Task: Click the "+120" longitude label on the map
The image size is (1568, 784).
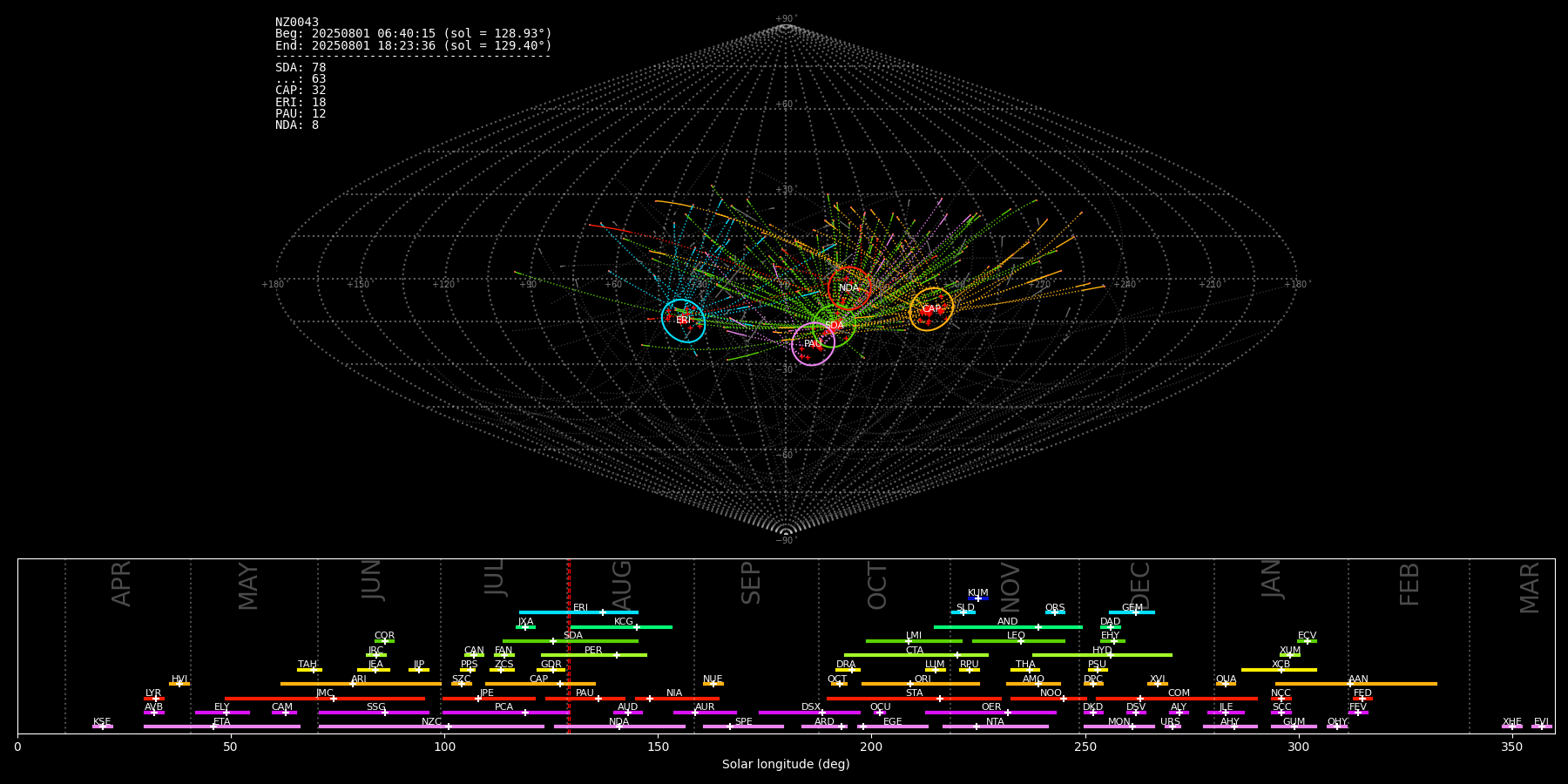Action: 443,285
